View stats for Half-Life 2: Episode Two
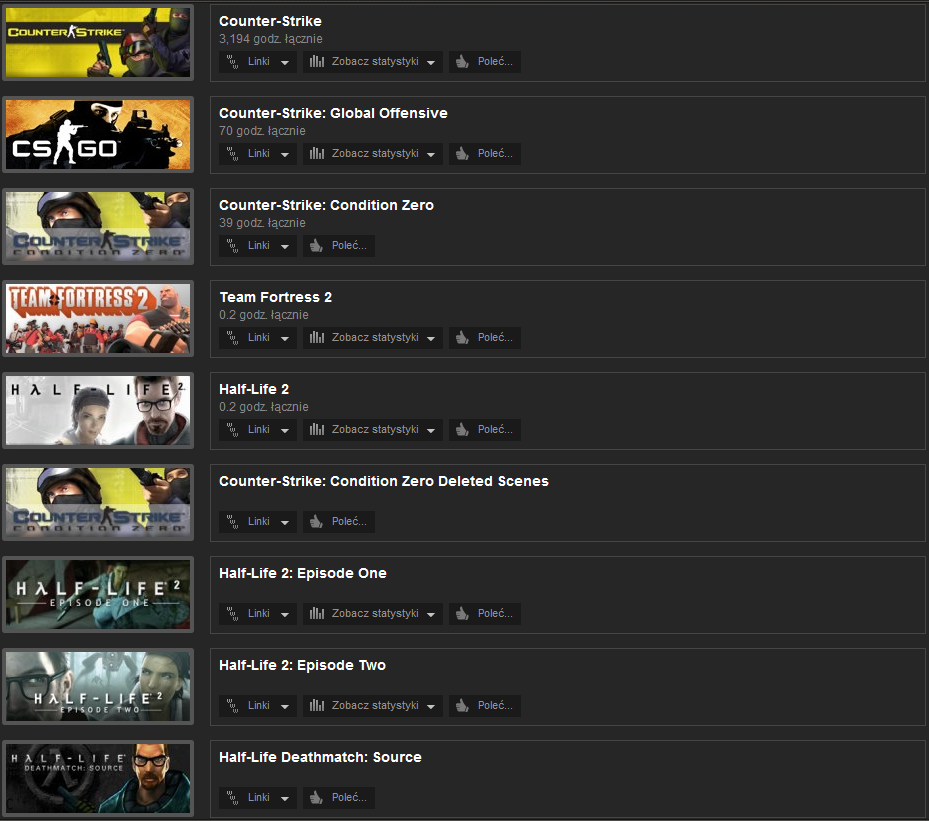The height and width of the screenshot is (821, 929). [x=373, y=705]
